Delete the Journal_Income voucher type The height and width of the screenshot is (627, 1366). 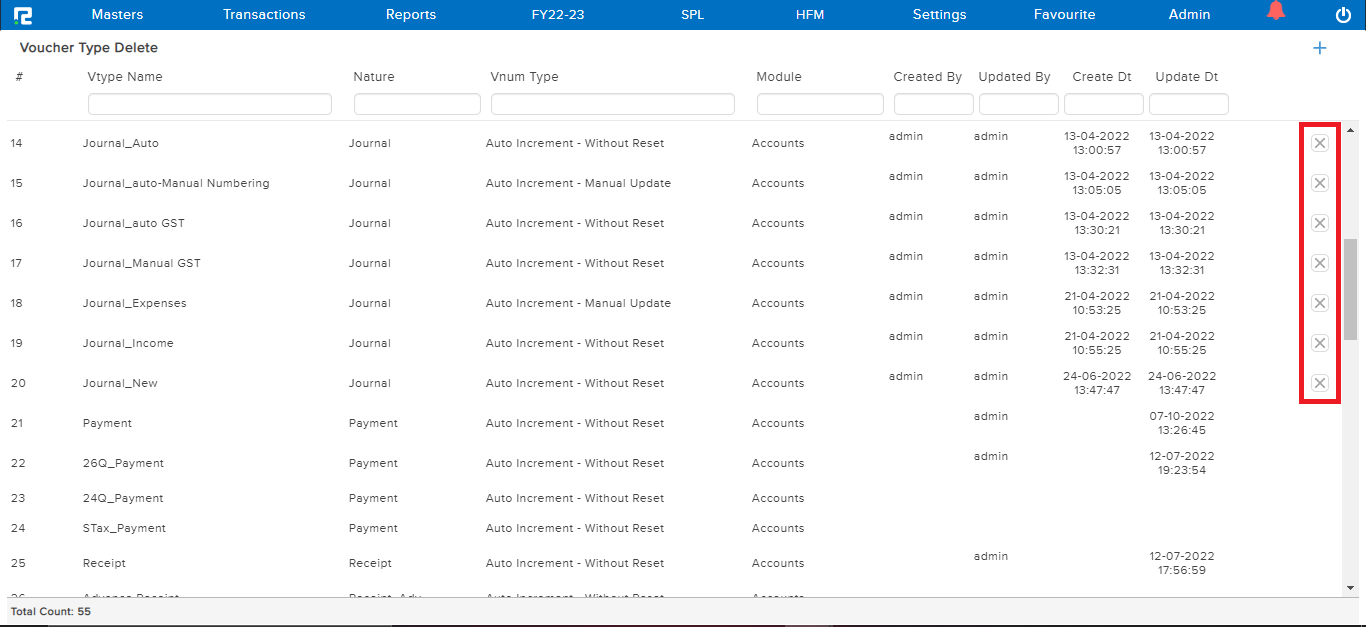[1320, 343]
